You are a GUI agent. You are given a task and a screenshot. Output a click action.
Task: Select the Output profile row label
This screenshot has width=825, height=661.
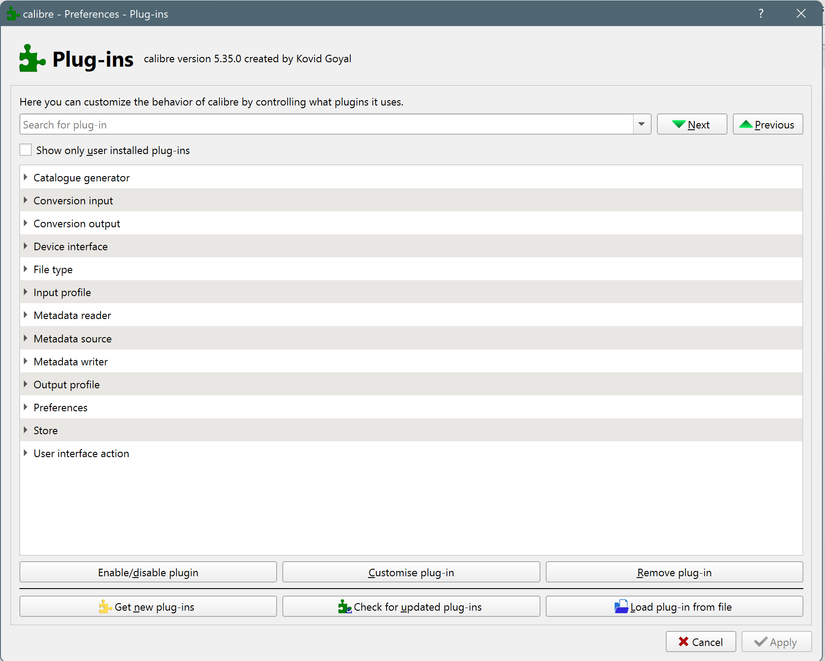point(66,385)
